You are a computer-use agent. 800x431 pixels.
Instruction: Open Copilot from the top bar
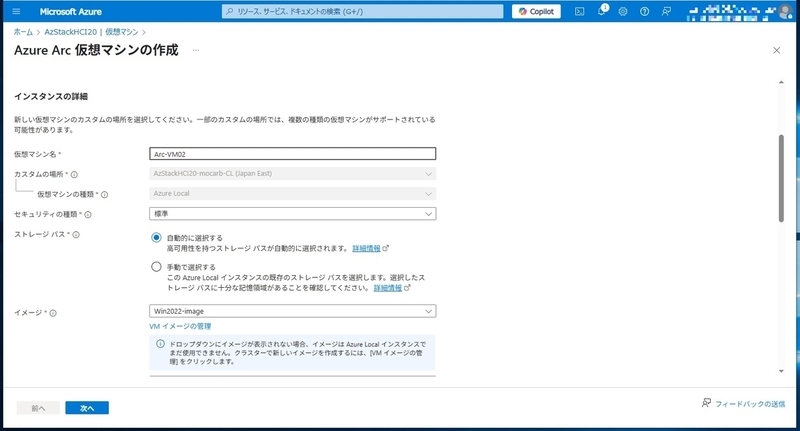(536, 11)
